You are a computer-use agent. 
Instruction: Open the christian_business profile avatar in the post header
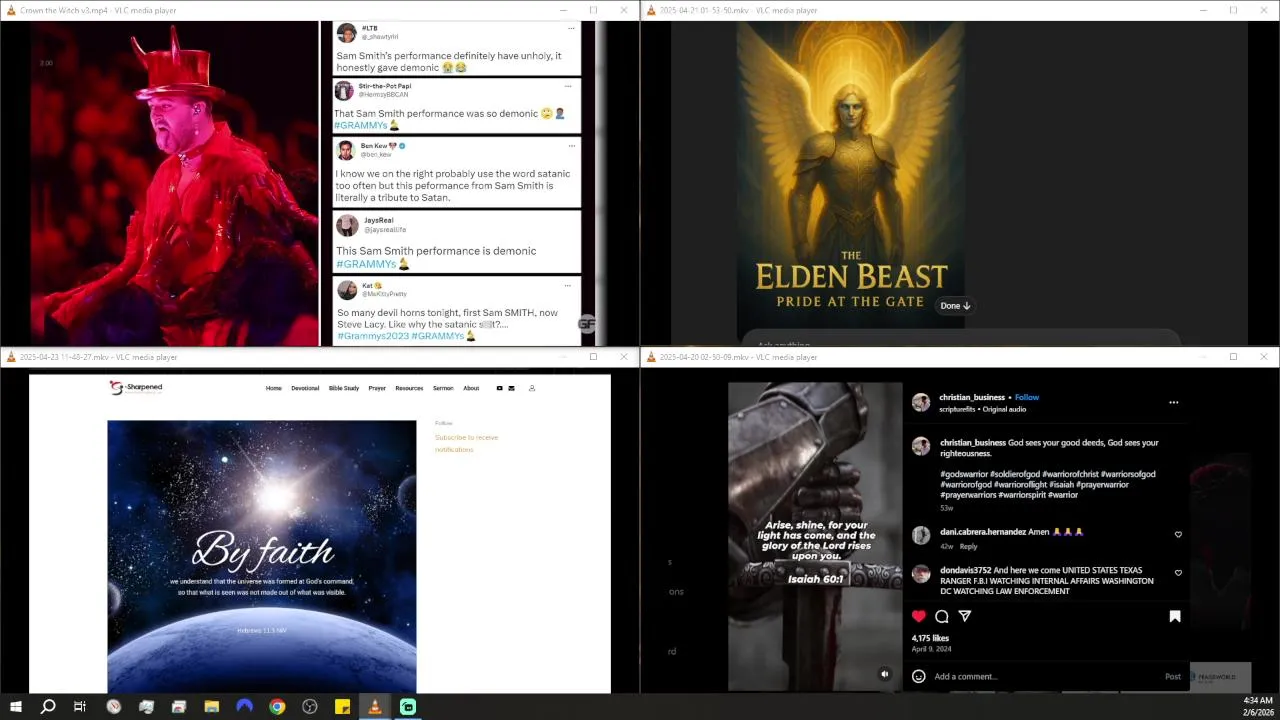pos(920,402)
